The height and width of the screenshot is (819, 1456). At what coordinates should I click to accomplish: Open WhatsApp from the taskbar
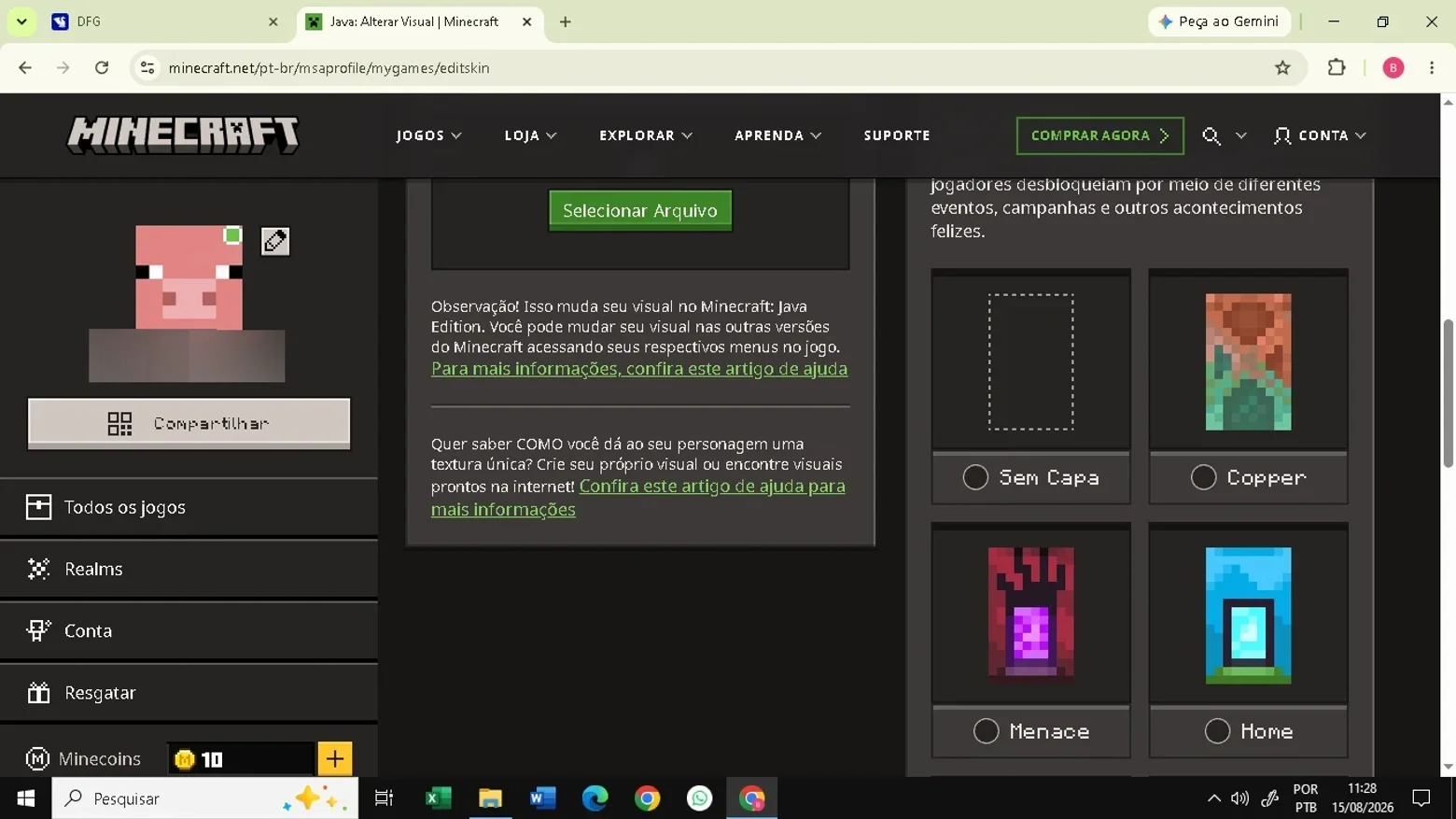point(699,798)
